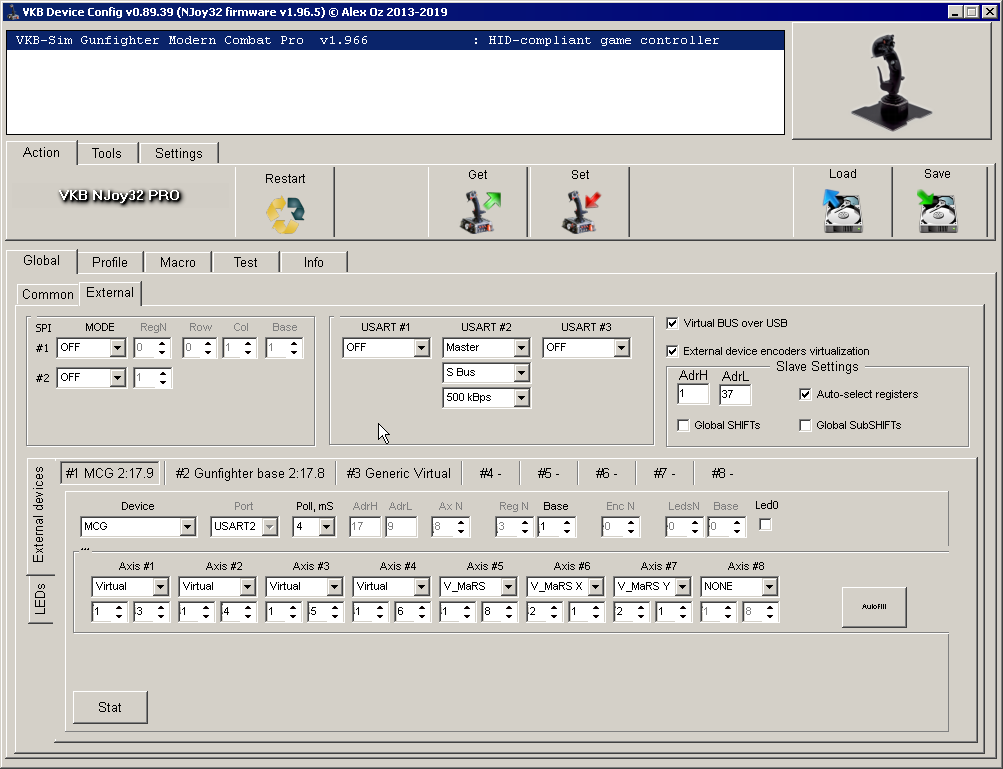Open the Macro tab

178,262
